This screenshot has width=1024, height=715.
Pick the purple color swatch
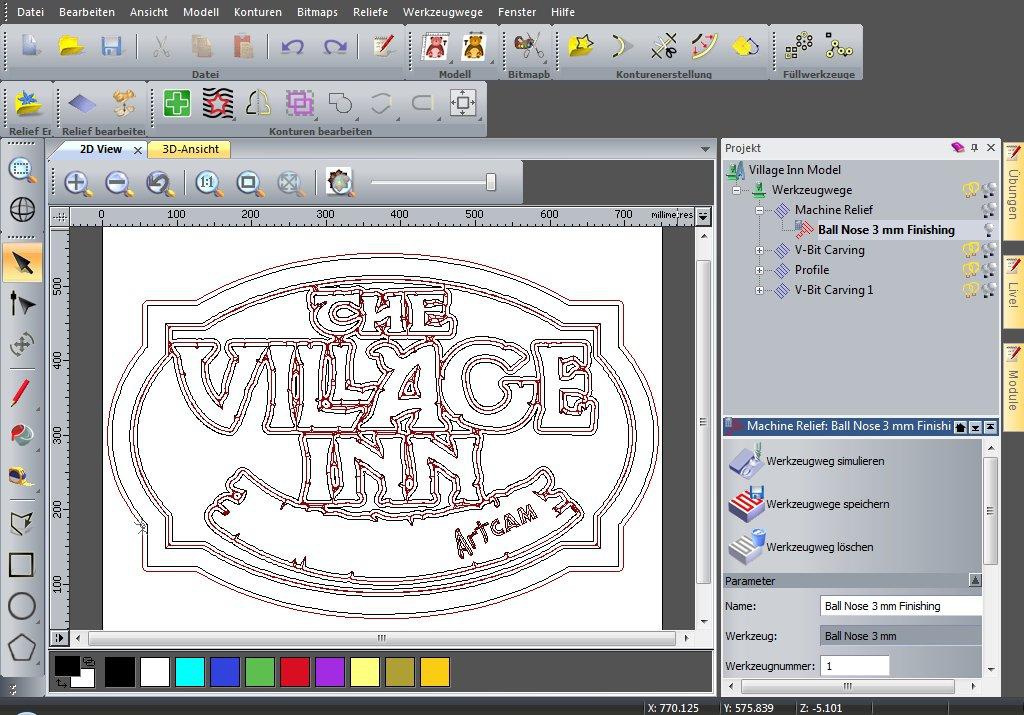[x=330, y=672]
